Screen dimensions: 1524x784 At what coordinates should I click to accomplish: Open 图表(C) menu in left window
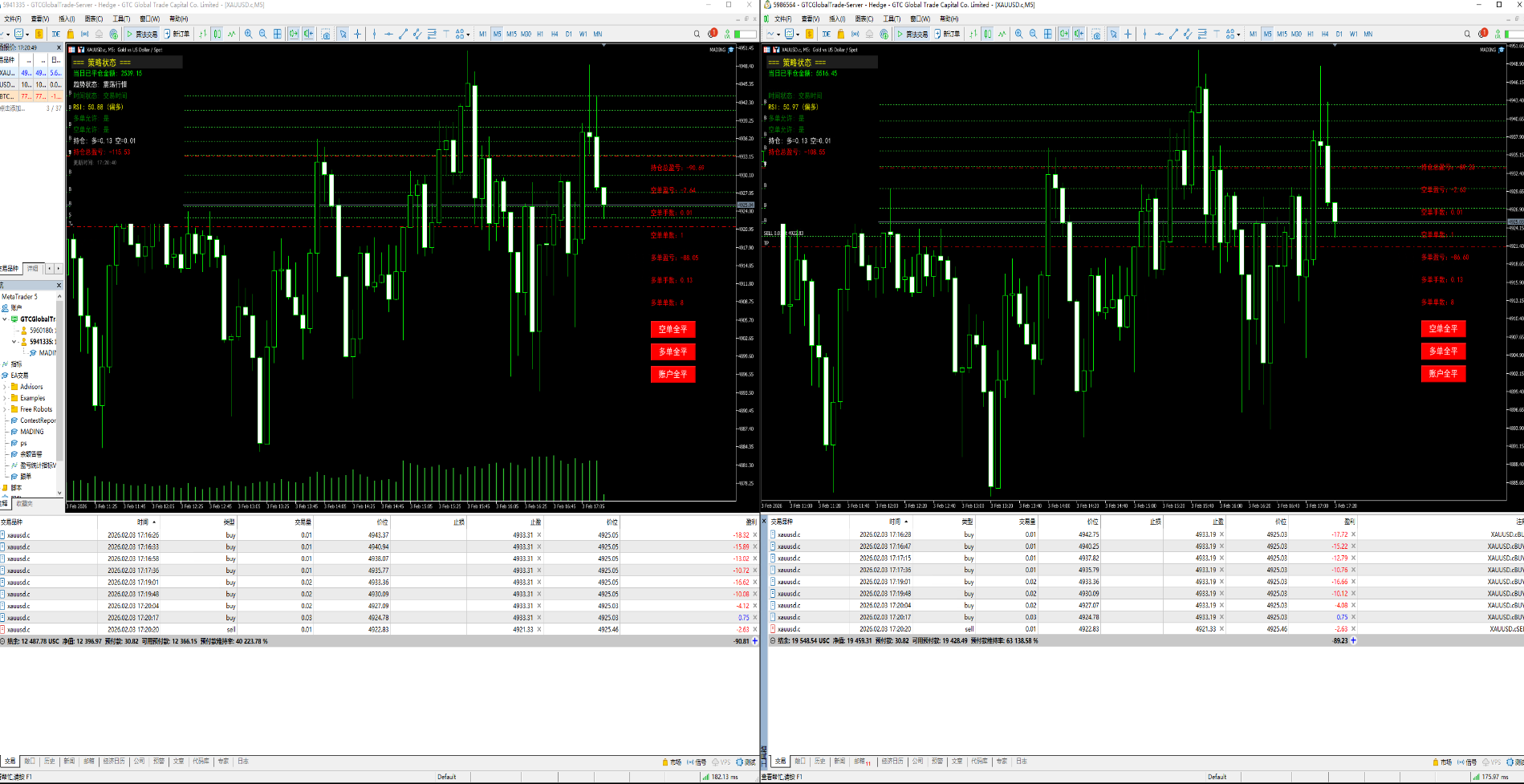point(94,18)
